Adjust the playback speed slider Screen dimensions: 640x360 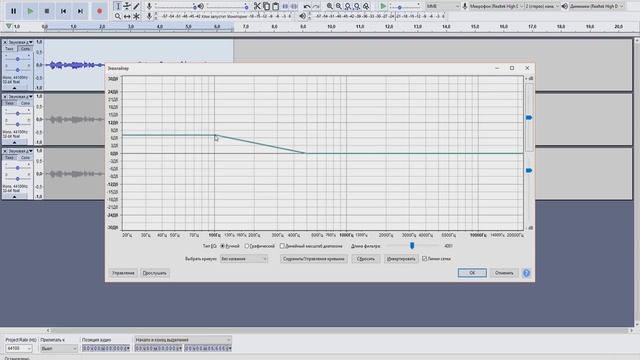click(405, 6)
